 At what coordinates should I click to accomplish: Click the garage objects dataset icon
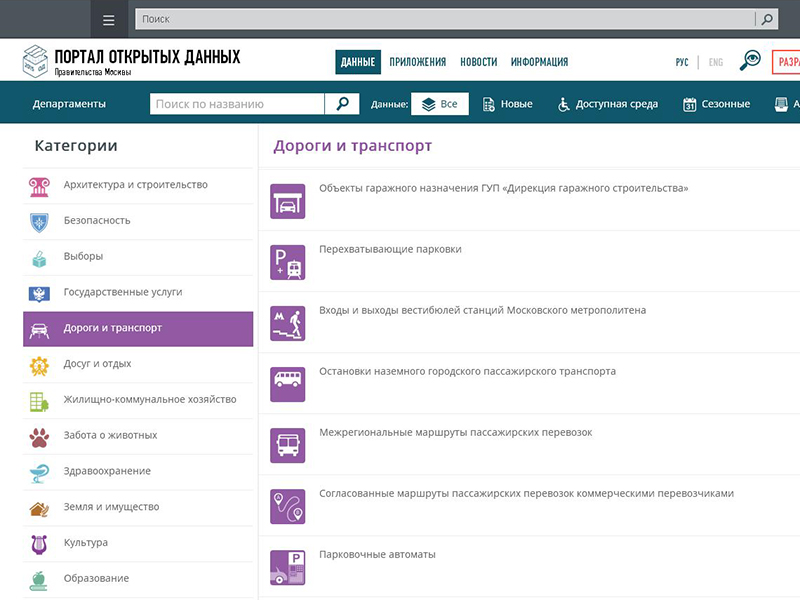pyautogui.click(x=288, y=201)
